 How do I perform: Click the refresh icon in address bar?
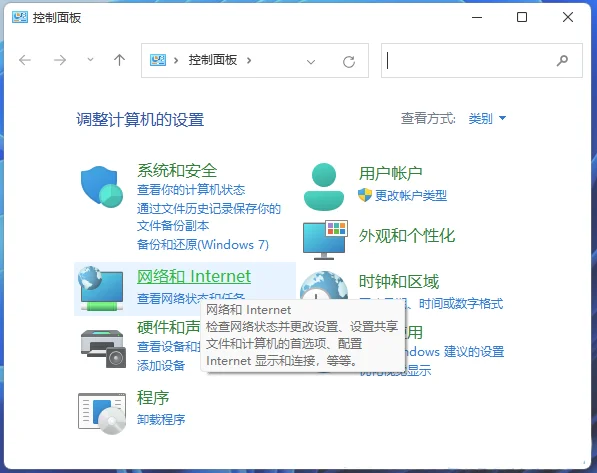[x=349, y=61]
